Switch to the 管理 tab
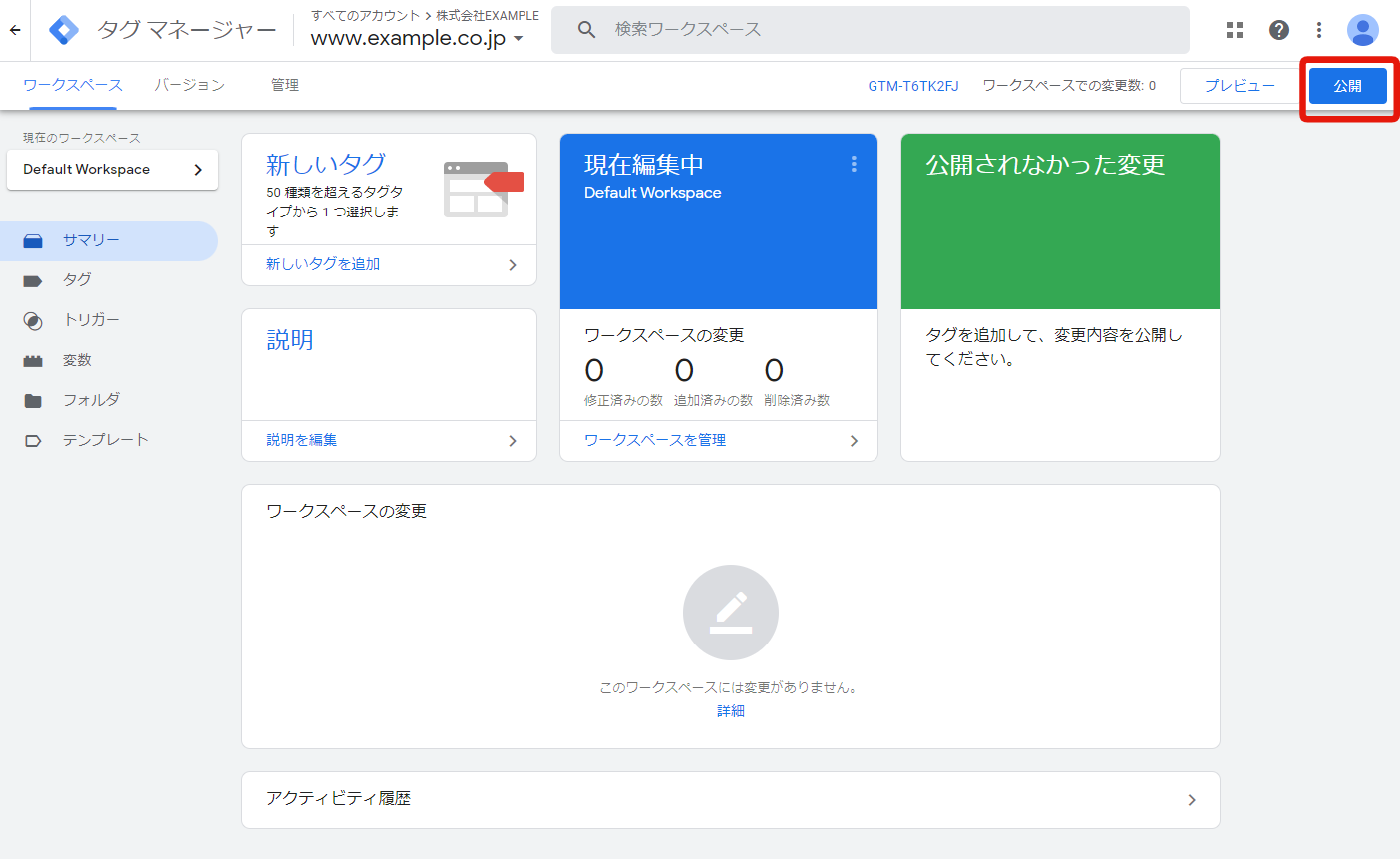This screenshot has height=859, width=1400. 285,85
